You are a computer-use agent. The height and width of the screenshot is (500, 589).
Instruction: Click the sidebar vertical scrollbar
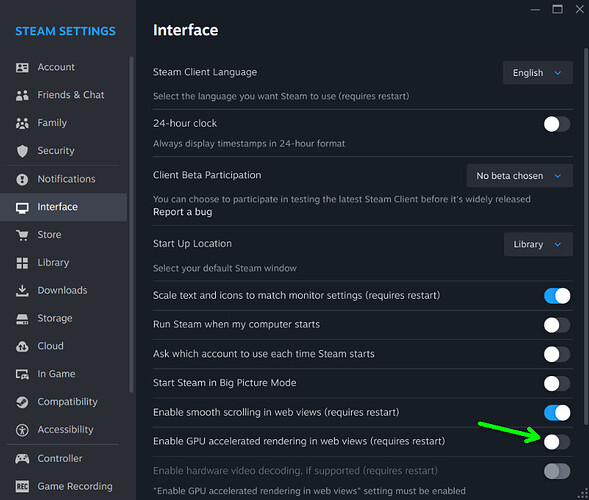tap(131, 224)
